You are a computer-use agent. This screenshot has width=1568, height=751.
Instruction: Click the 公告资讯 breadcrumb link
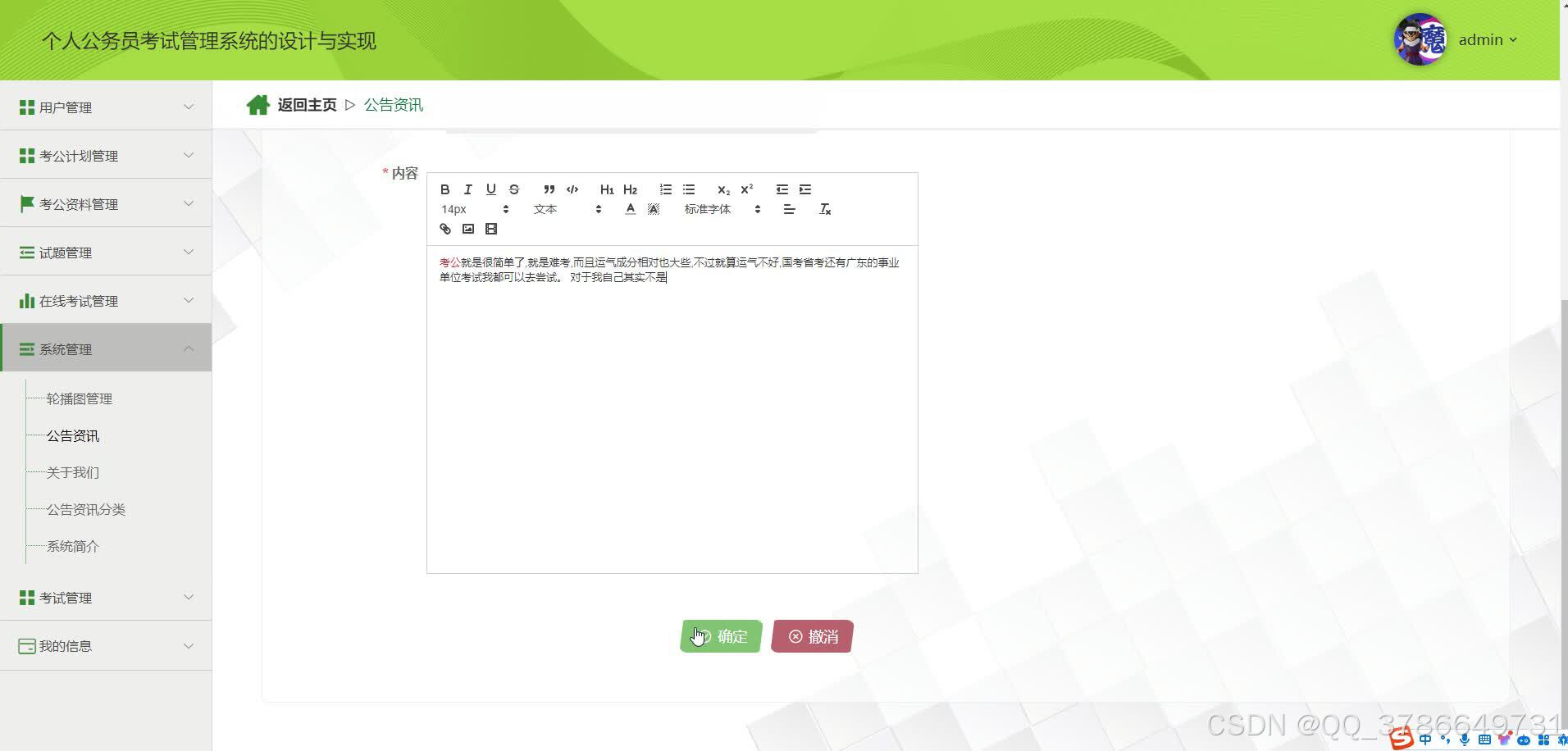click(394, 105)
